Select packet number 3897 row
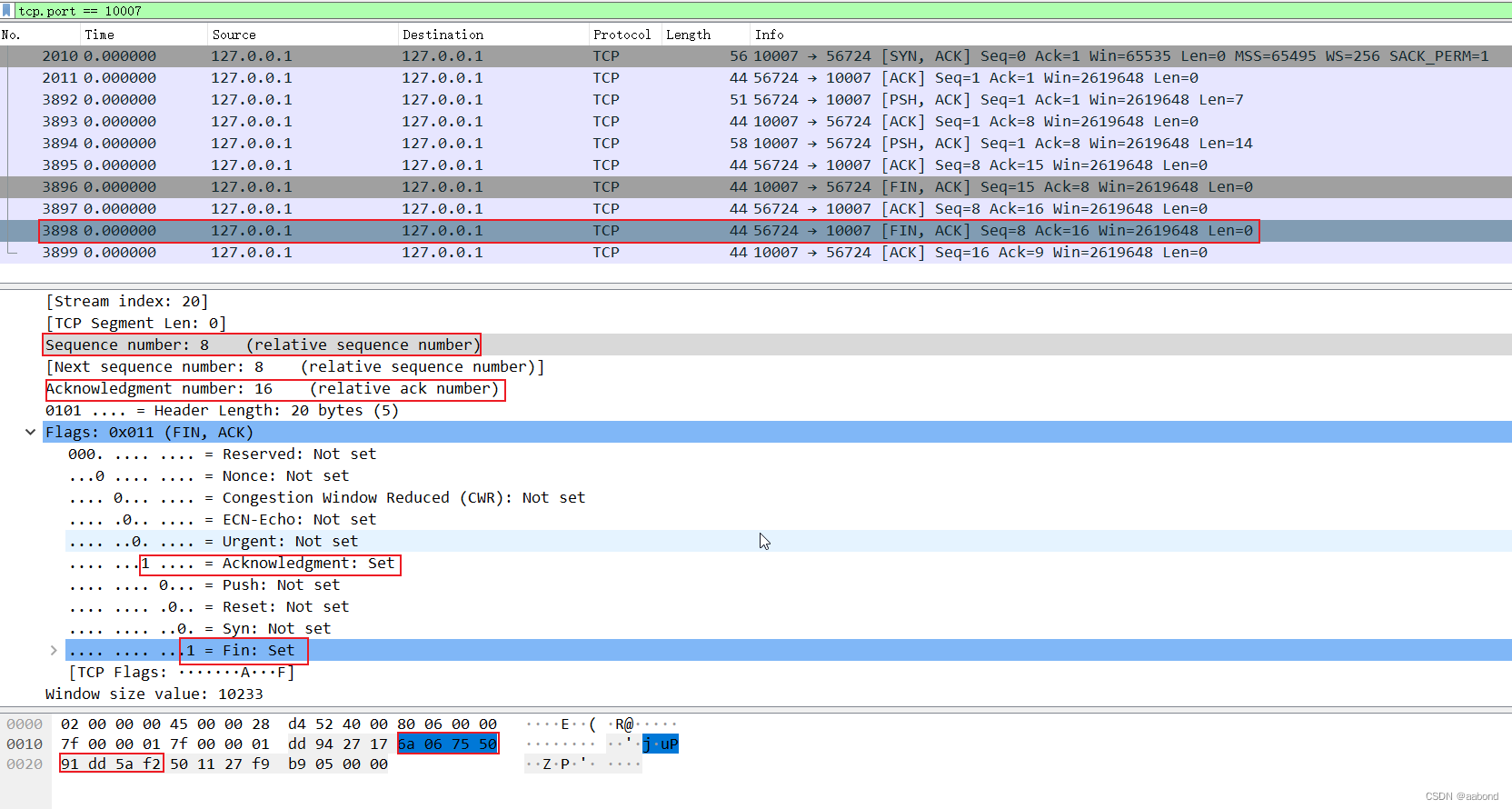Image resolution: width=1512 pixels, height=809 pixels. point(756,209)
